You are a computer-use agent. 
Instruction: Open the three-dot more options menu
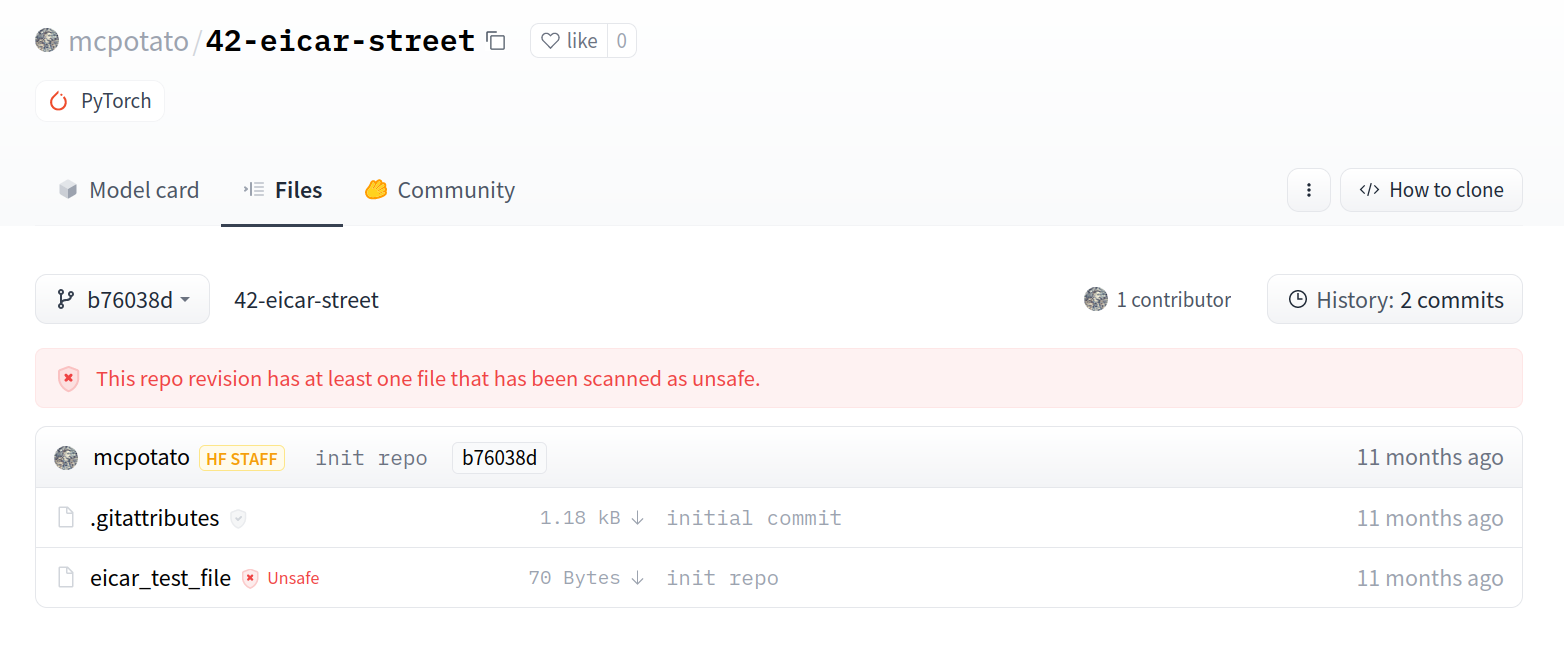tap(1308, 190)
